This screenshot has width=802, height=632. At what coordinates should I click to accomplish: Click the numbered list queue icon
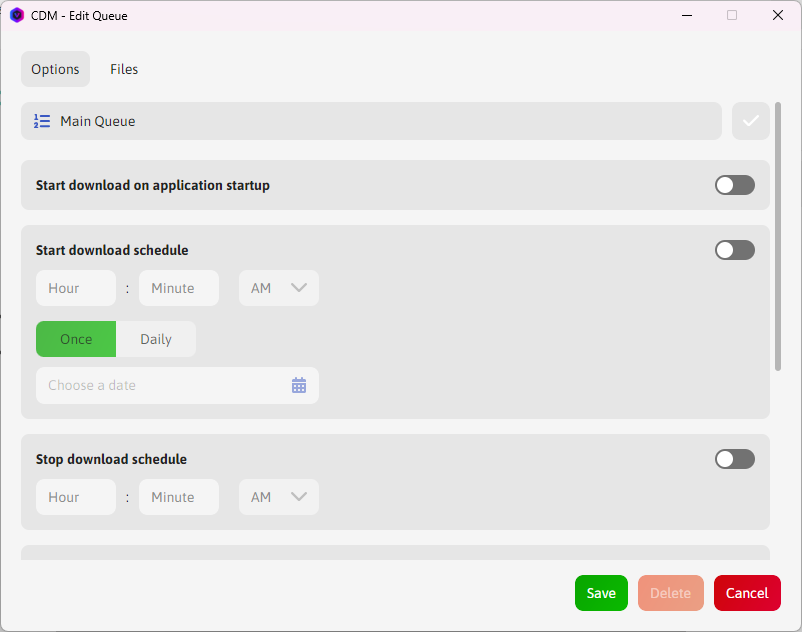click(42, 121)
